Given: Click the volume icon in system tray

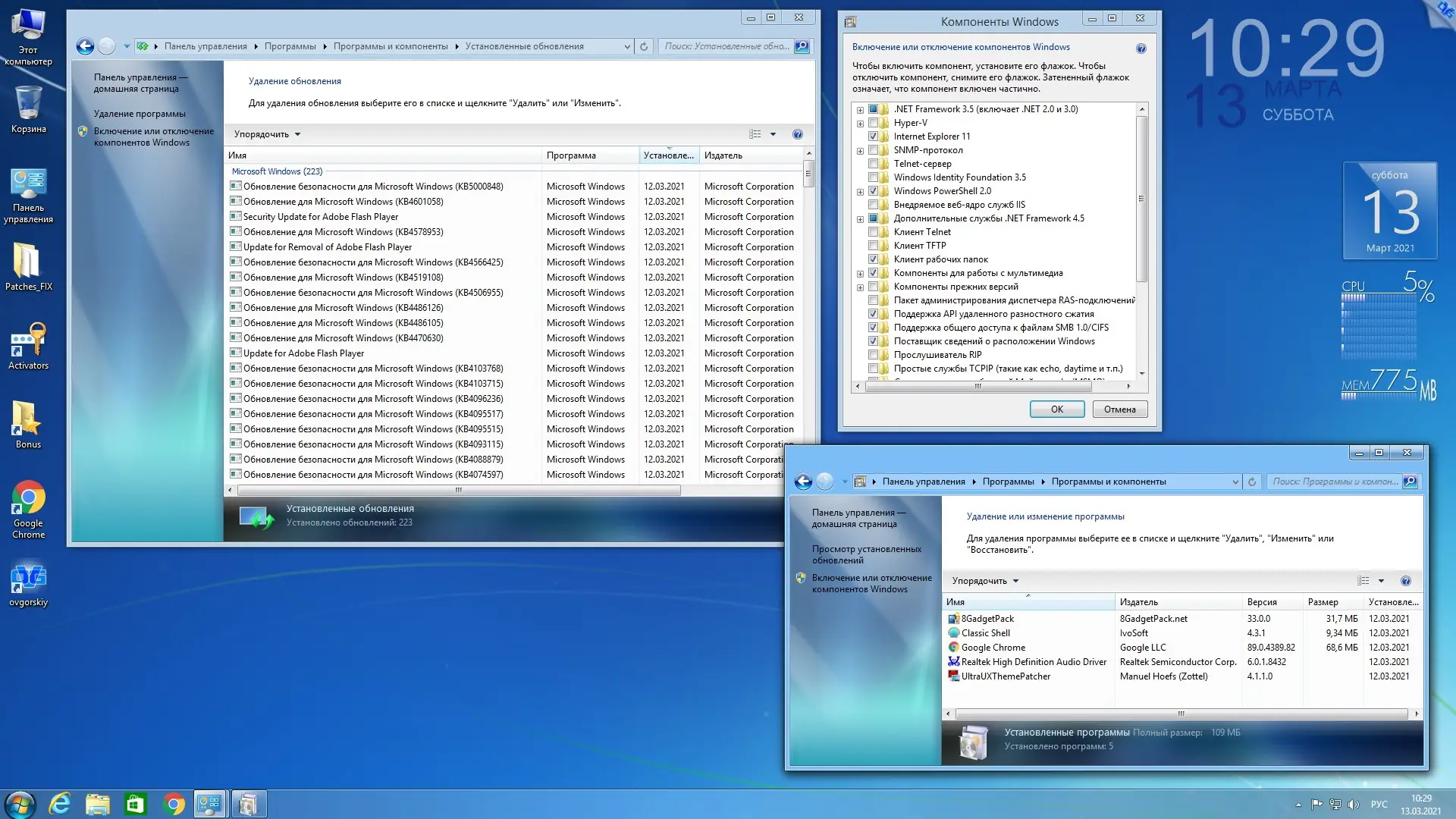Looking at the screenshot, I should 1354,805.
